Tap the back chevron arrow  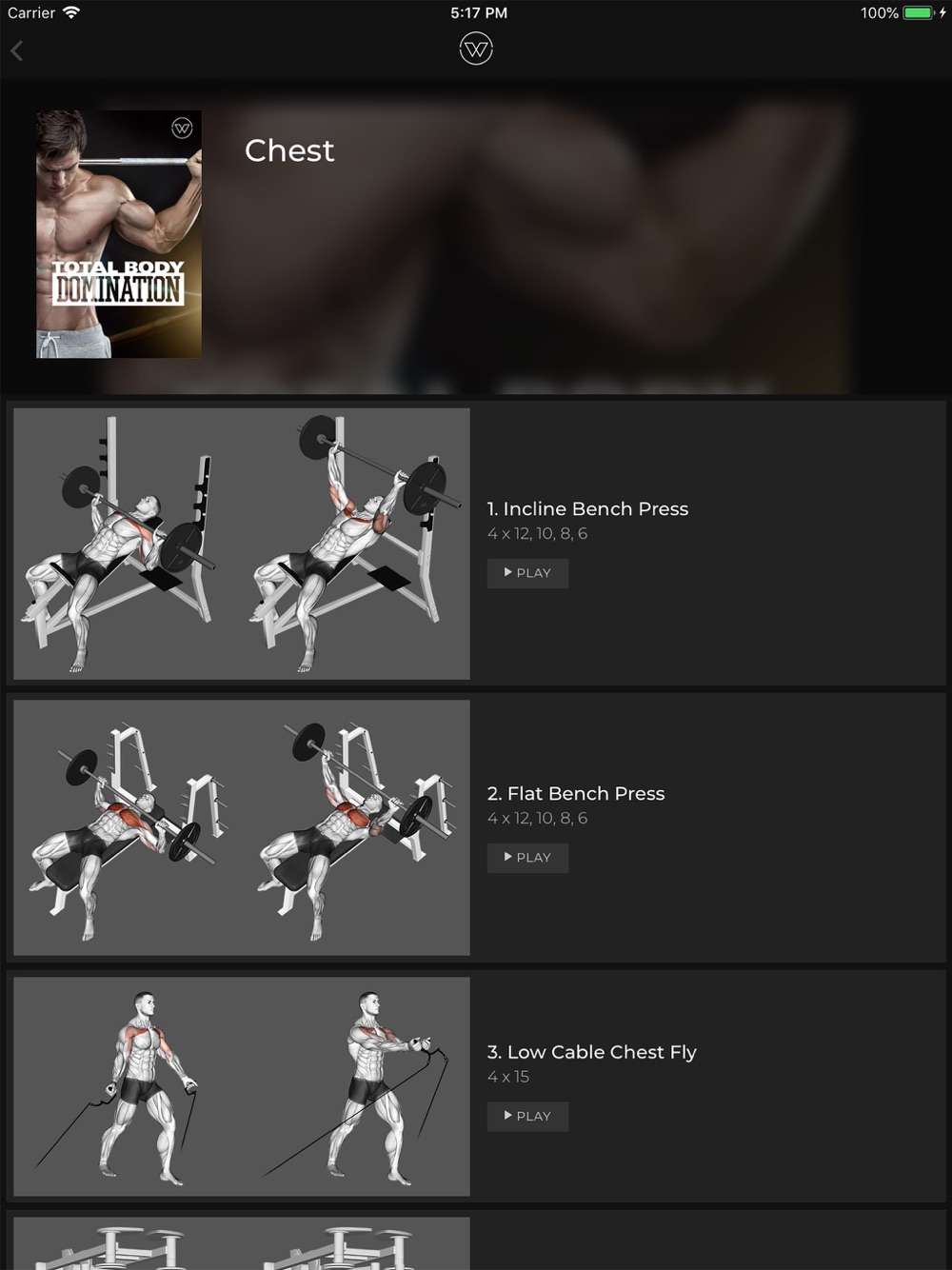coord(17,50)
